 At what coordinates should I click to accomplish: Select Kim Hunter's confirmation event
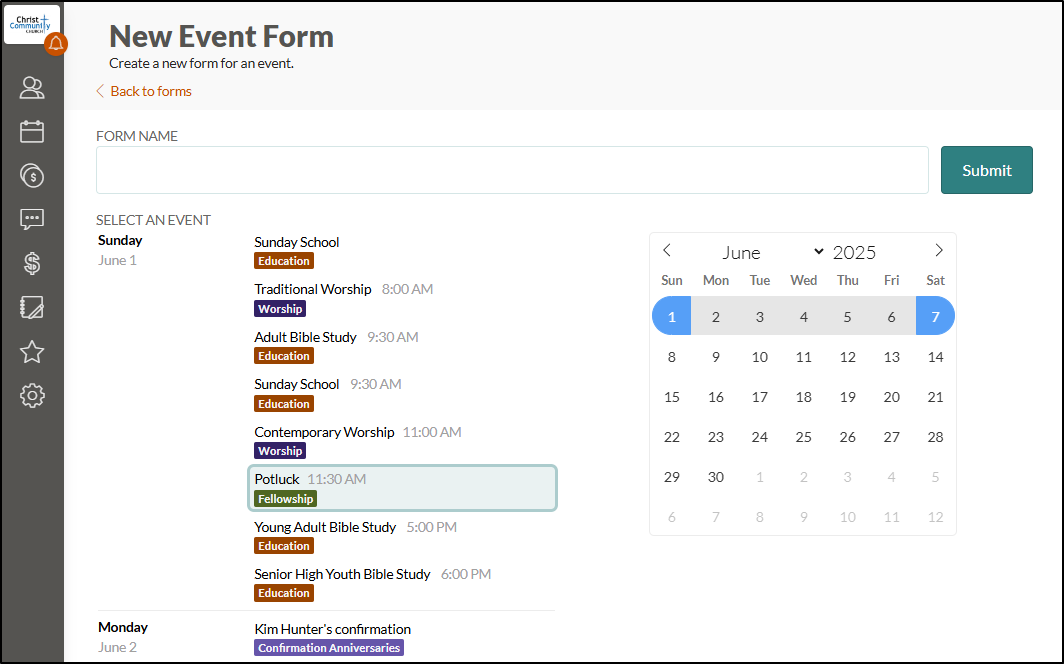333,638
